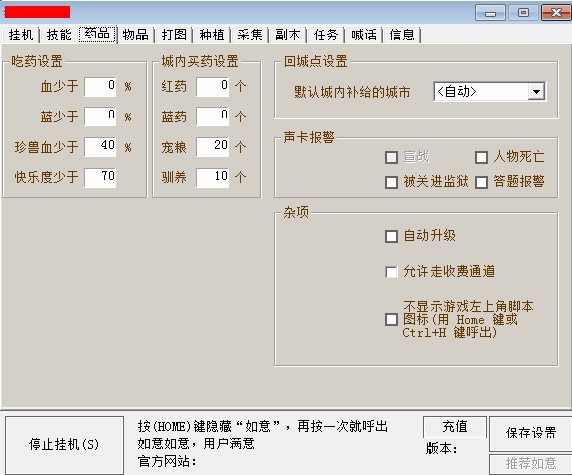Viewport: 572px width, 475px height.
Task: Maximize the window
Action: click(523, 13)
